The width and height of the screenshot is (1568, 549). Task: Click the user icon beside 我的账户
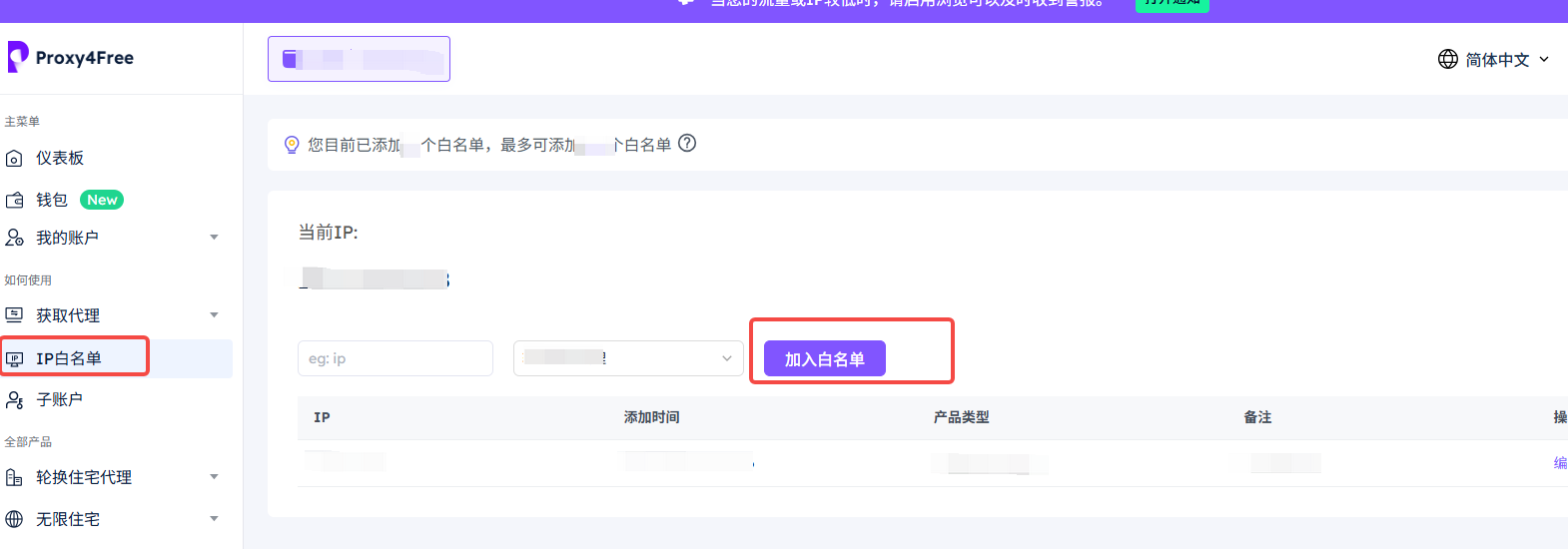tap(14, 238)
